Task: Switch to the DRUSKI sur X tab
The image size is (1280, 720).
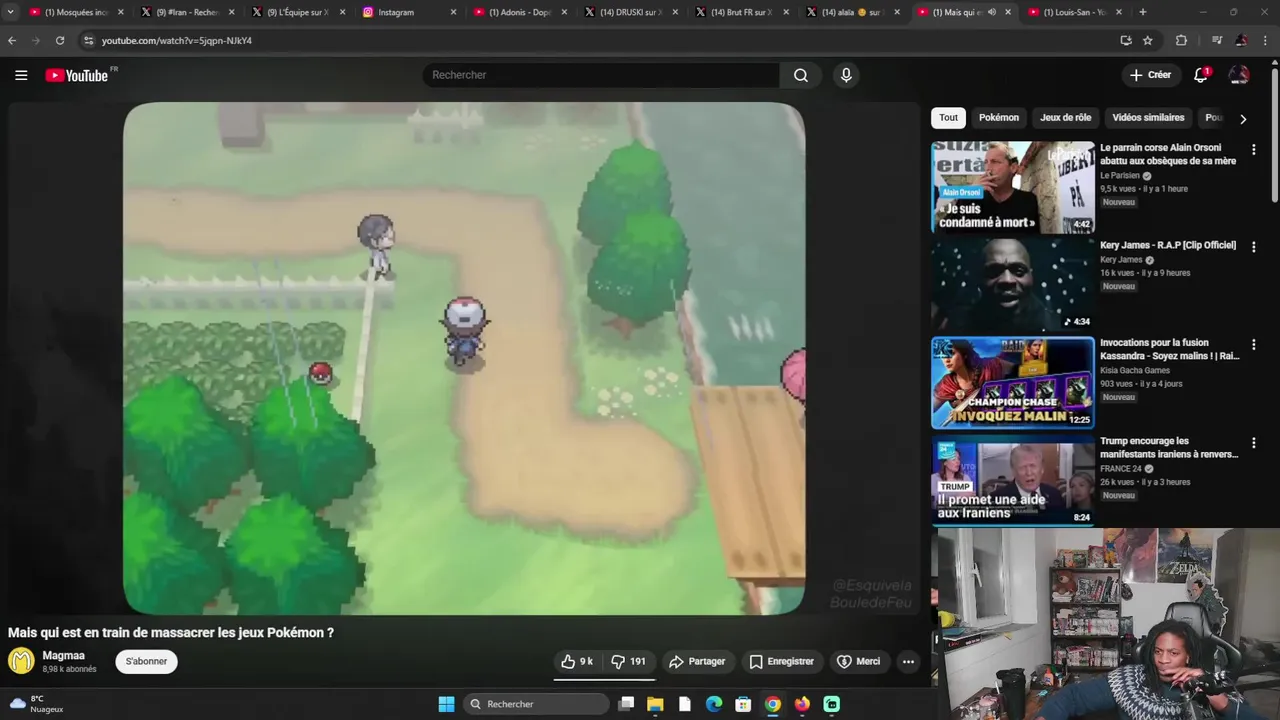Action: [x=631, y=12]
